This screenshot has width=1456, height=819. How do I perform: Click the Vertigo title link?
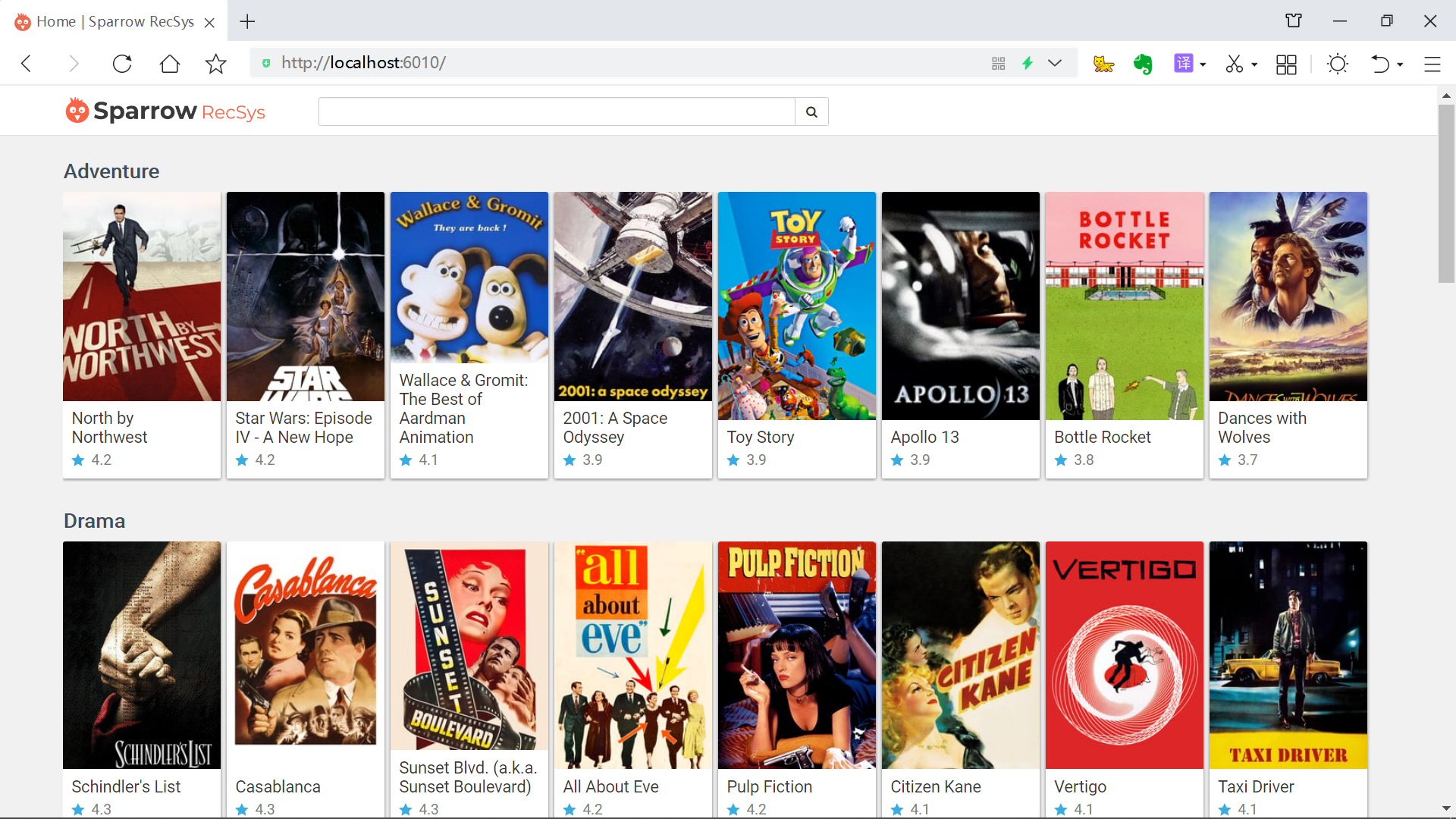pos(1081,787)
